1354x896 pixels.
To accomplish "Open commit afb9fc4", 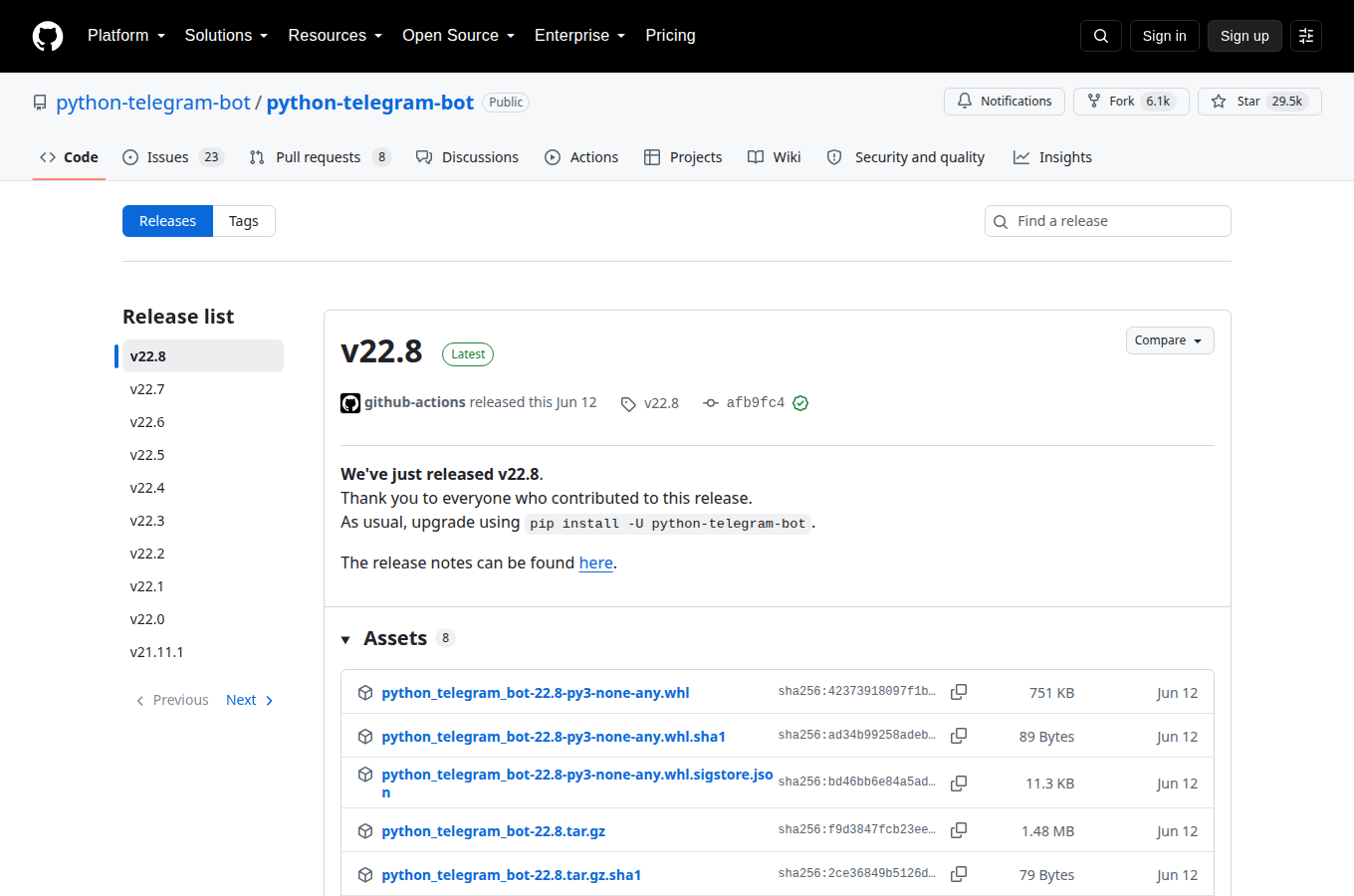I will tap(755, 403).
